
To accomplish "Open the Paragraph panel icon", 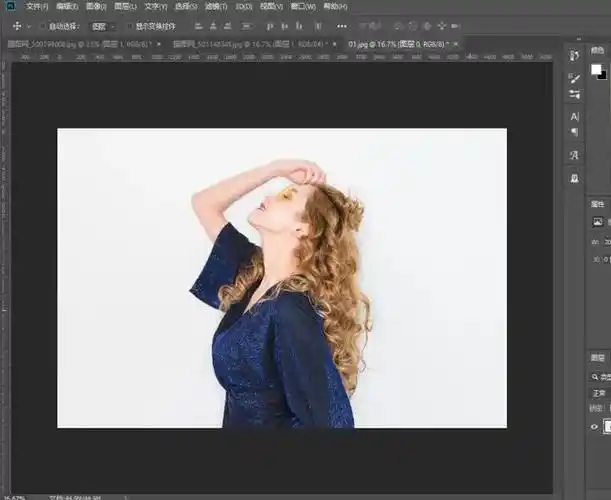I will (574, 132).
